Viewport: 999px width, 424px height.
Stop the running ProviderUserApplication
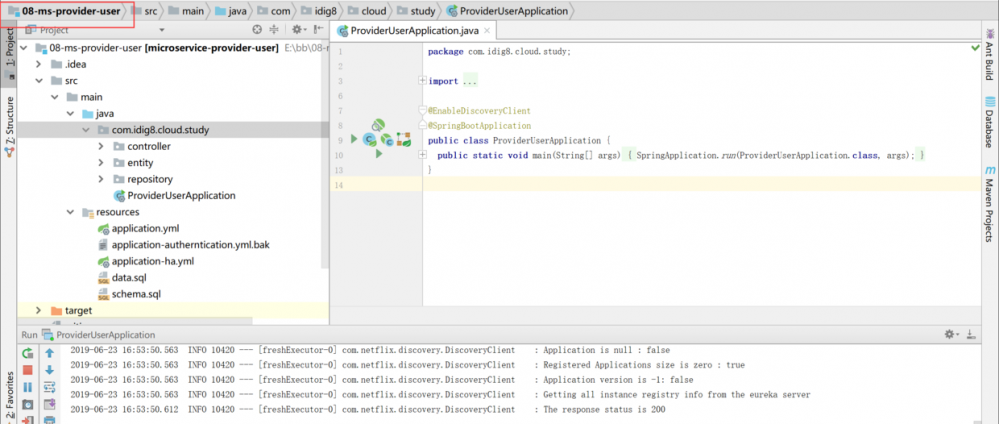tap(27, 370)
